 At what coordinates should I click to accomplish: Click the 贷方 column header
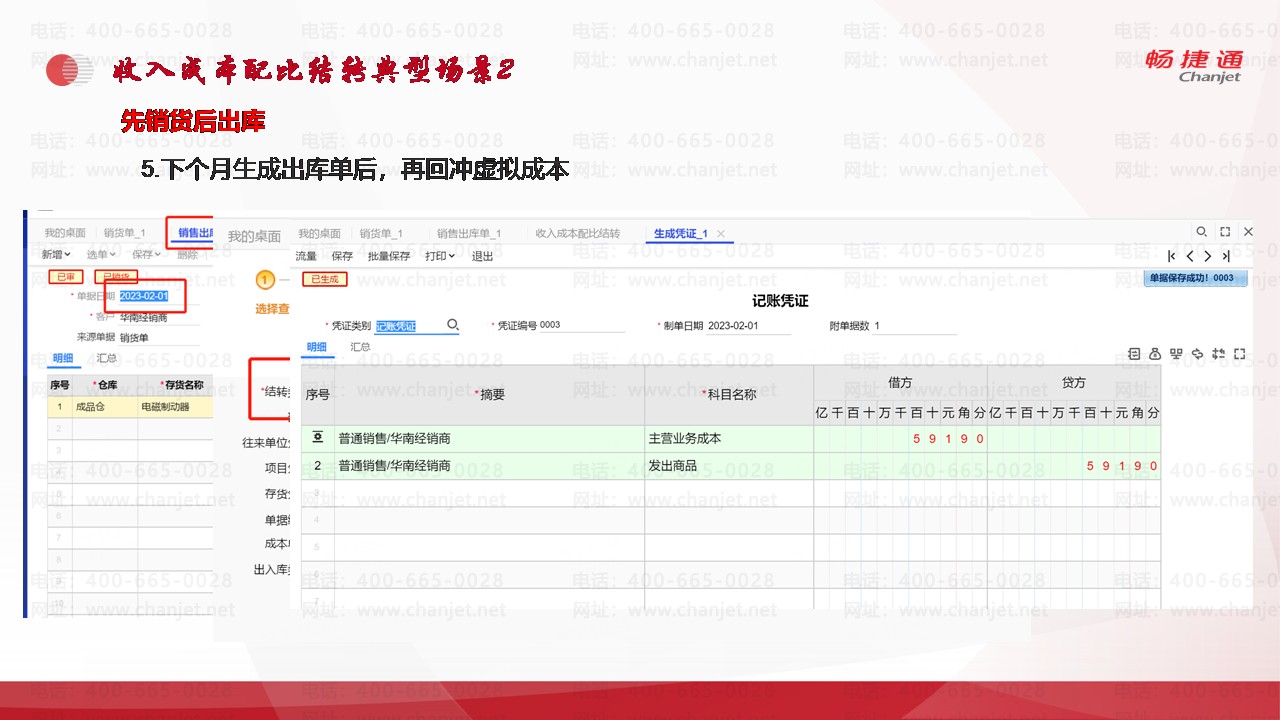(x=1075, y=382)
